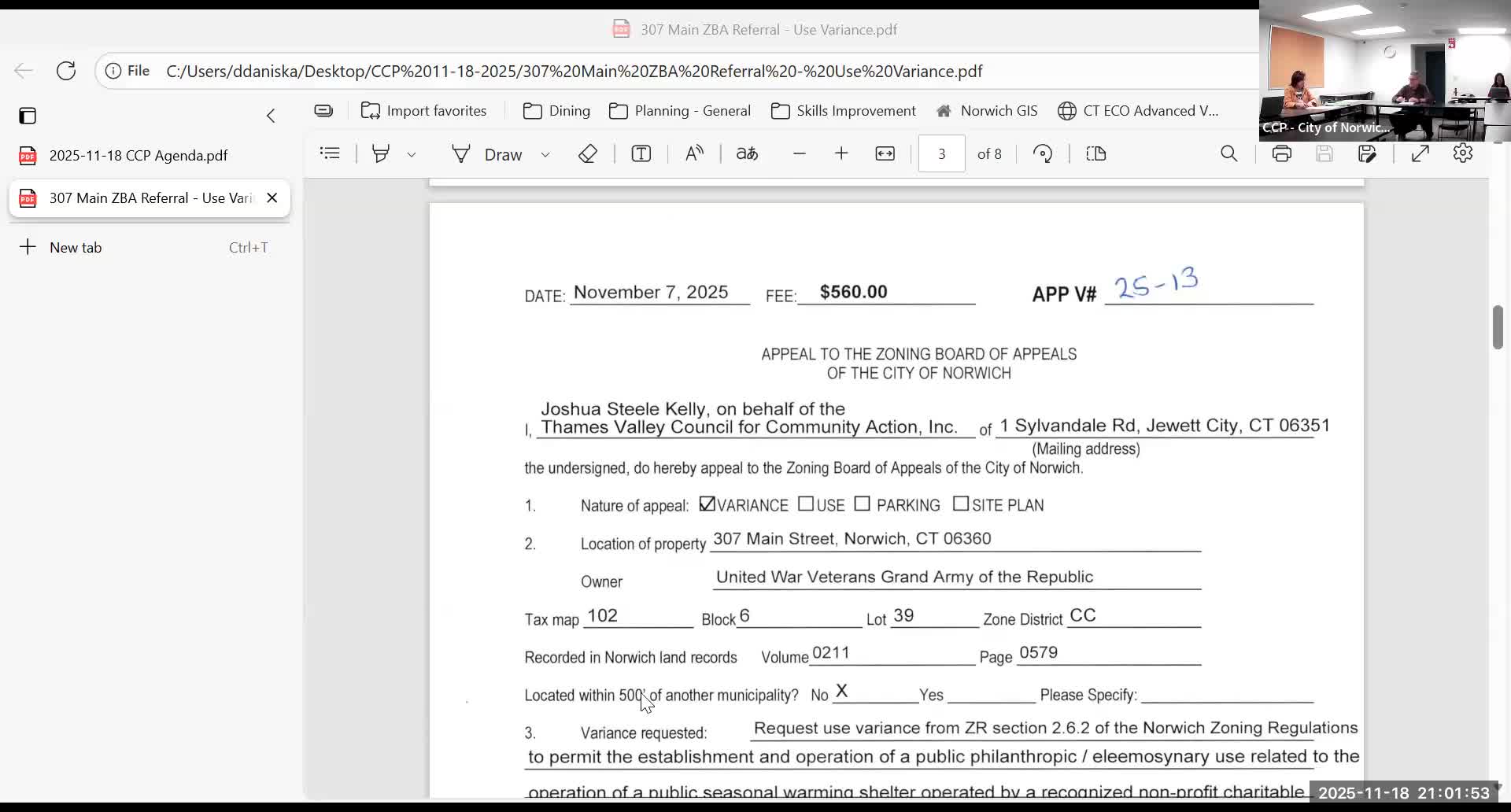Toggle the Page view layout
Viewport: 1511px width, 812px height.
pyautogui.click(x=1096, y=154)
